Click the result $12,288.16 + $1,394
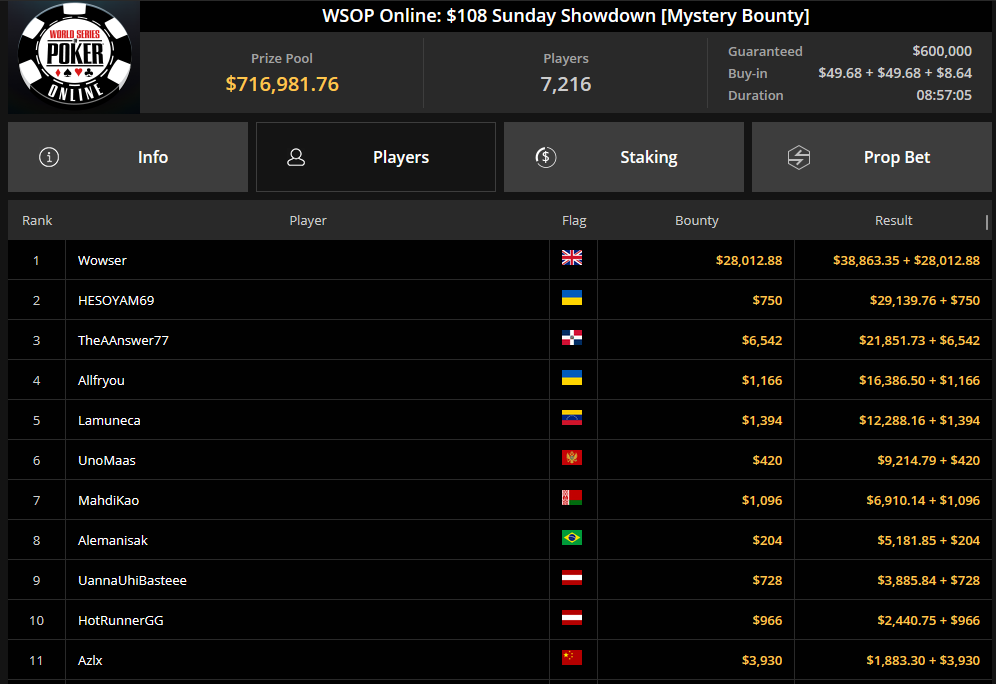This screenshot has width=996, height=684. click(x=920, y=420)
